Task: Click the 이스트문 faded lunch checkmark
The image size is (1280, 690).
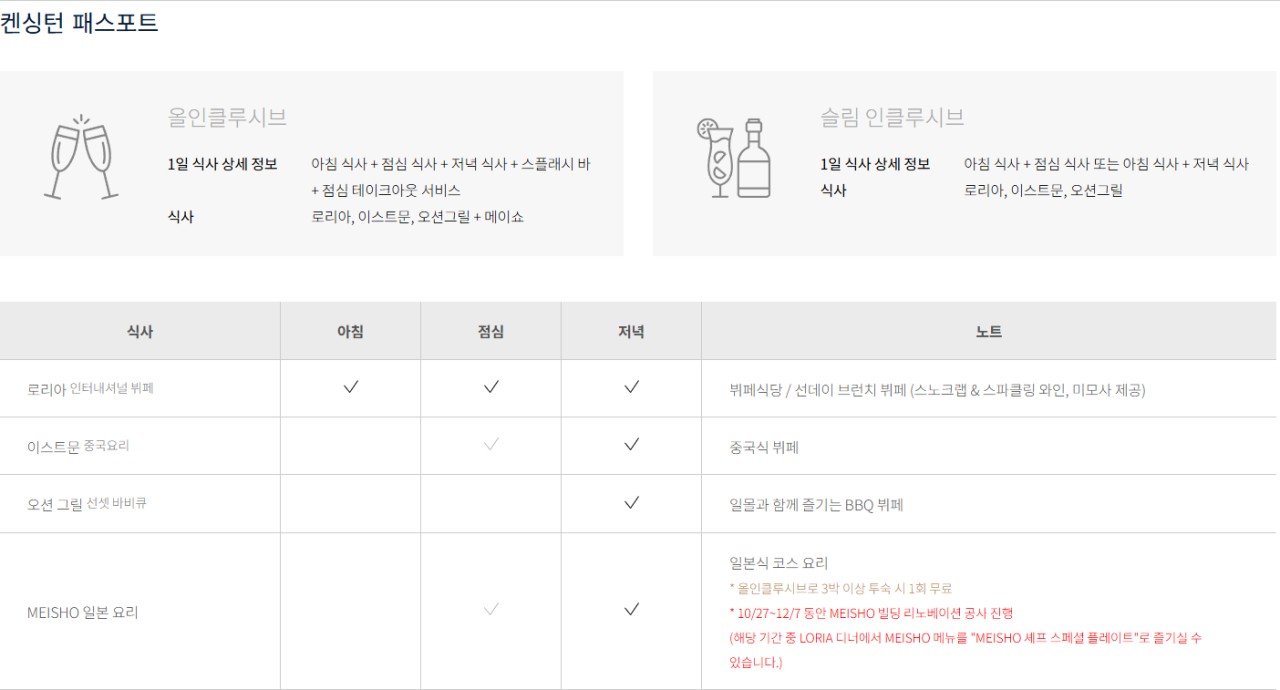Action: pos(491,445)
